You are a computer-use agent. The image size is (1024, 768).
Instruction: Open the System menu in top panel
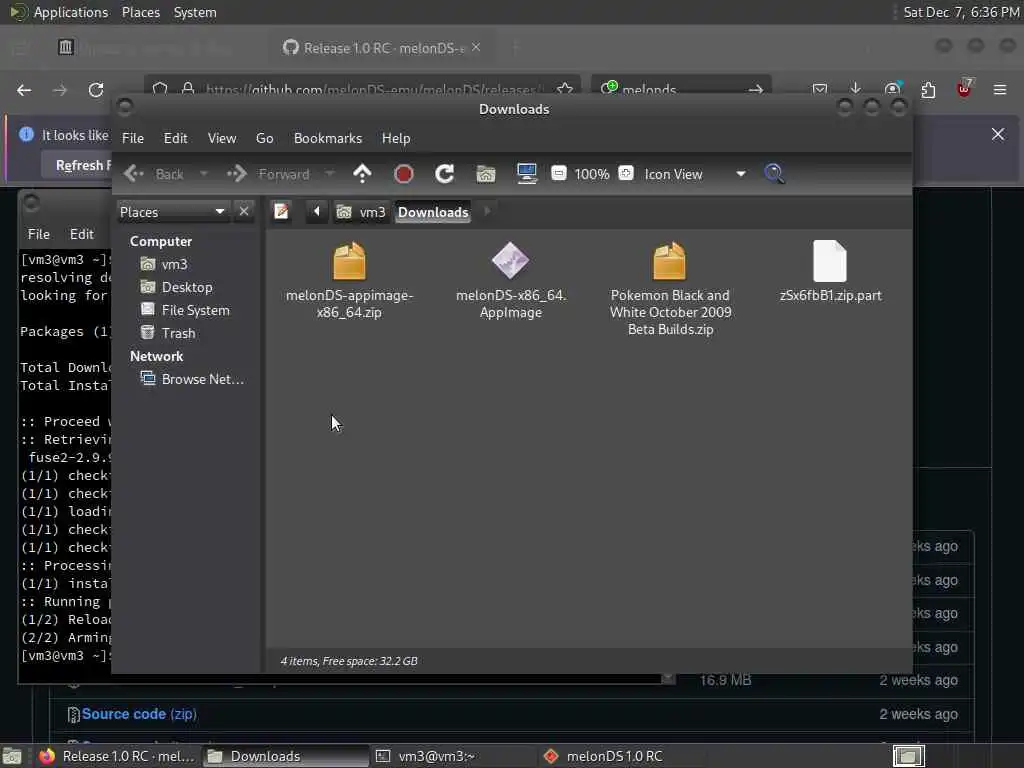coord(195,12)
